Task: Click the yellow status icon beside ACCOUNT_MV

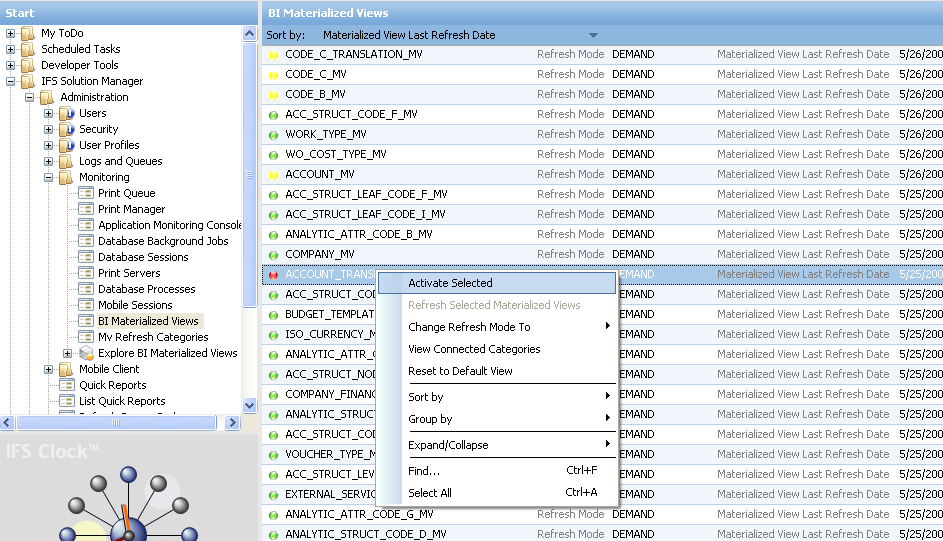Action: pyautogui.click(x=274, y=175)
